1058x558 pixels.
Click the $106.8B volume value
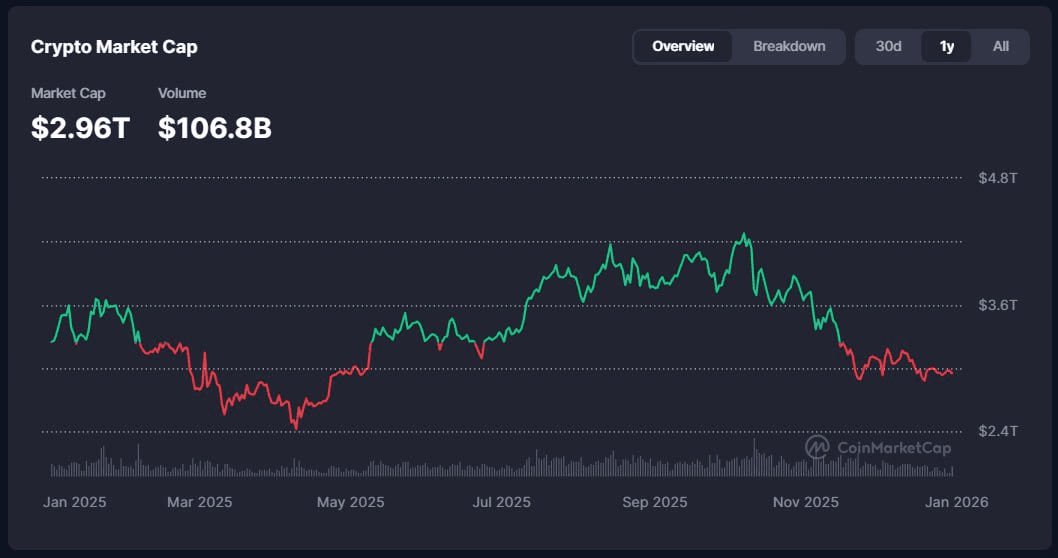pyautogui.click(x=215, y=127)
